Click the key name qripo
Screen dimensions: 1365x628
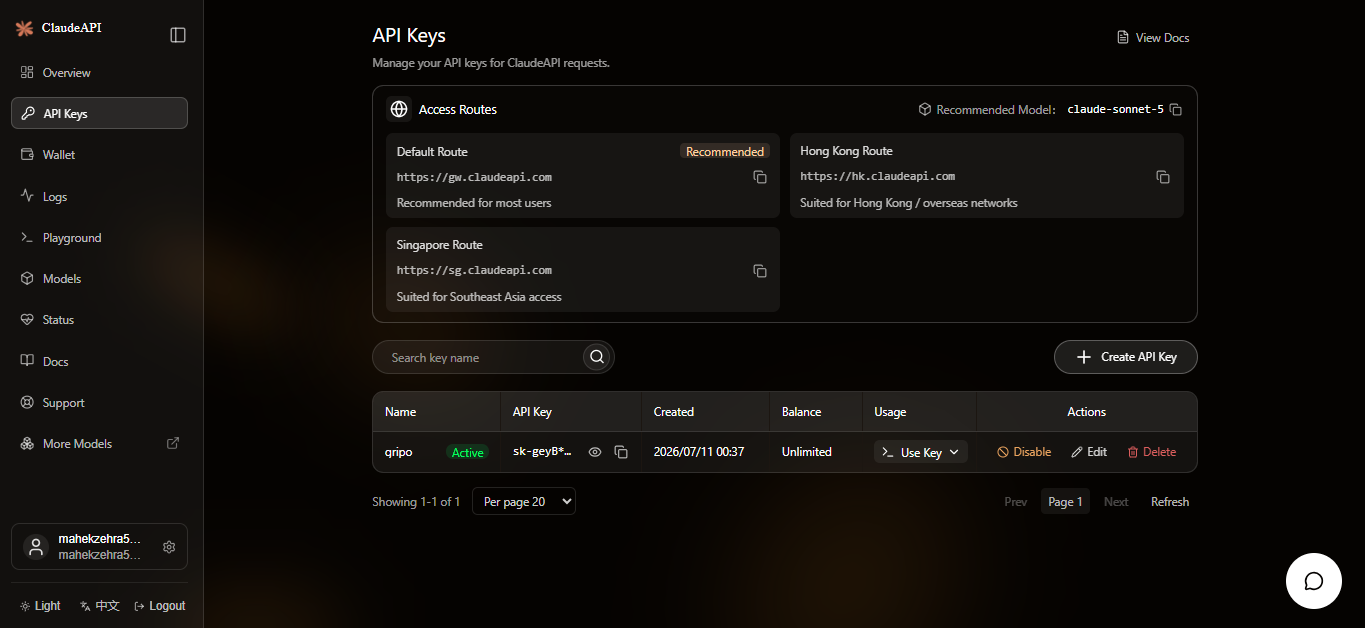tap(399, 452)
